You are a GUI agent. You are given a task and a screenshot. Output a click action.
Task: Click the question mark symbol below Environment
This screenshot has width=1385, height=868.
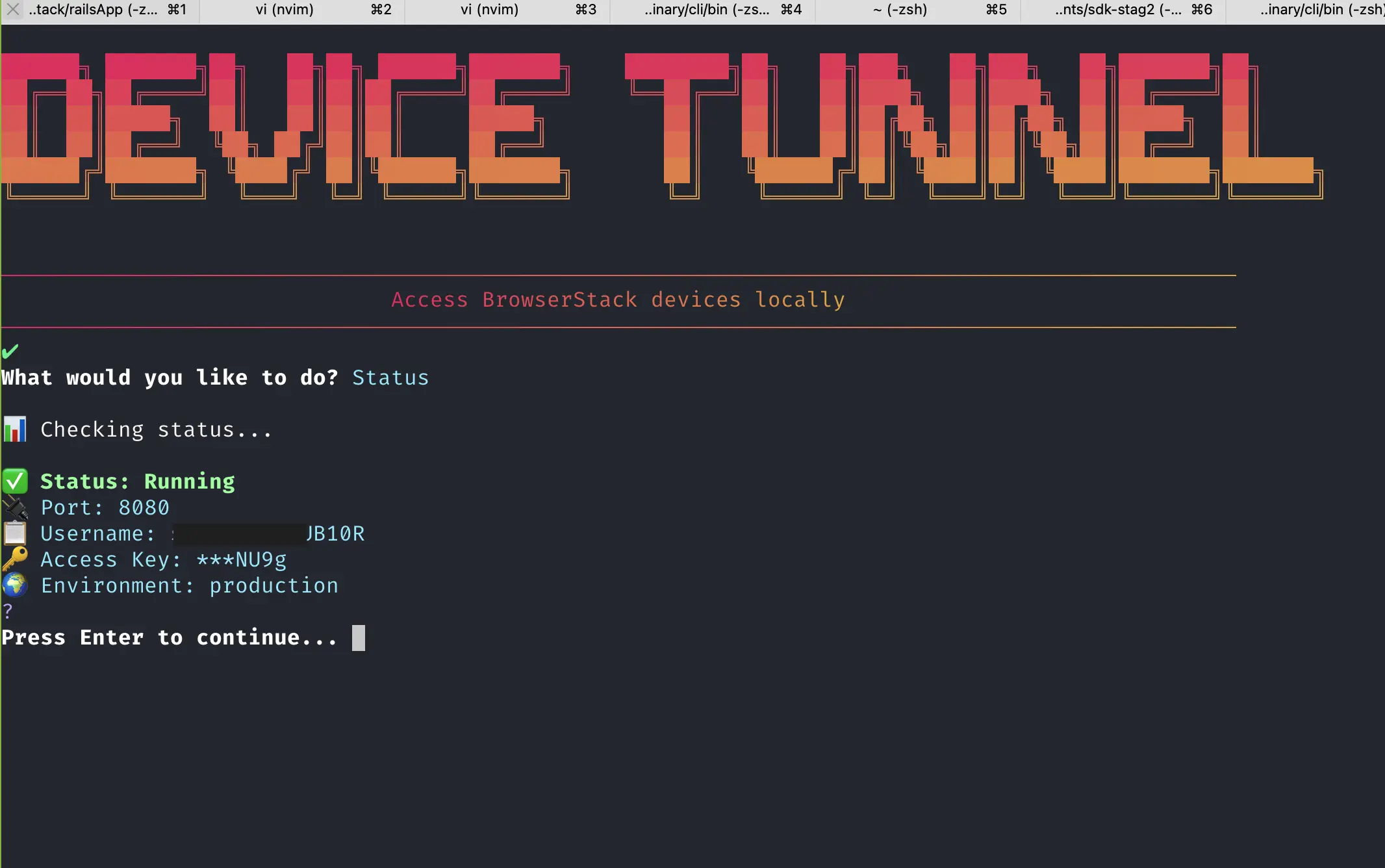[x=6, y=609]
